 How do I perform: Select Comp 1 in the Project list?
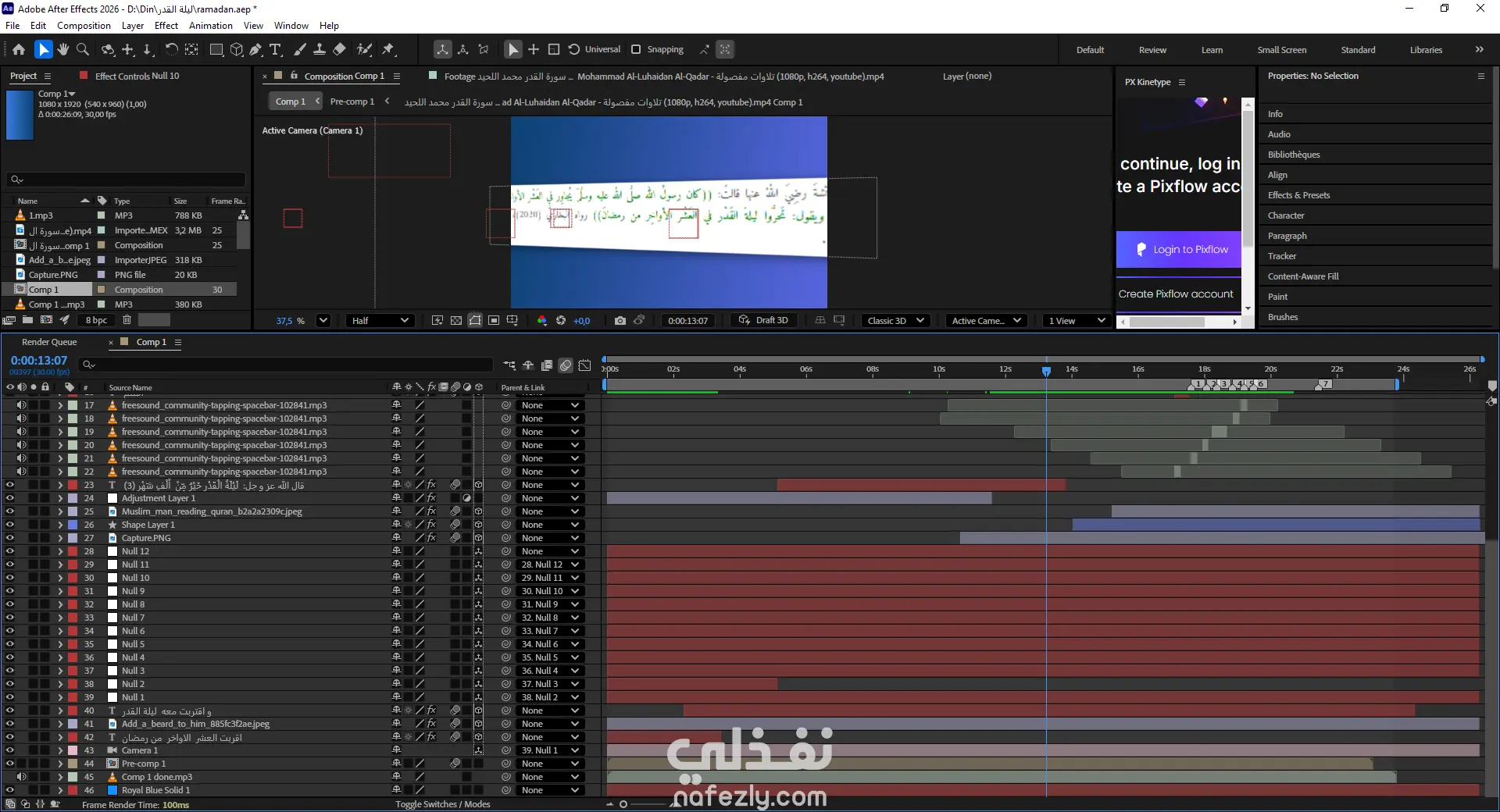pyautogui.click(x=44, y=290)
